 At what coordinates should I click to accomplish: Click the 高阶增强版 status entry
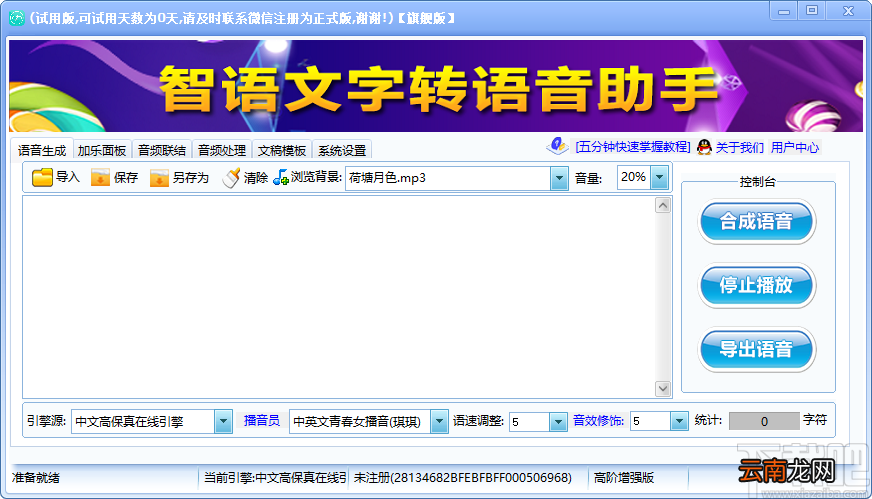coord(624,478)
